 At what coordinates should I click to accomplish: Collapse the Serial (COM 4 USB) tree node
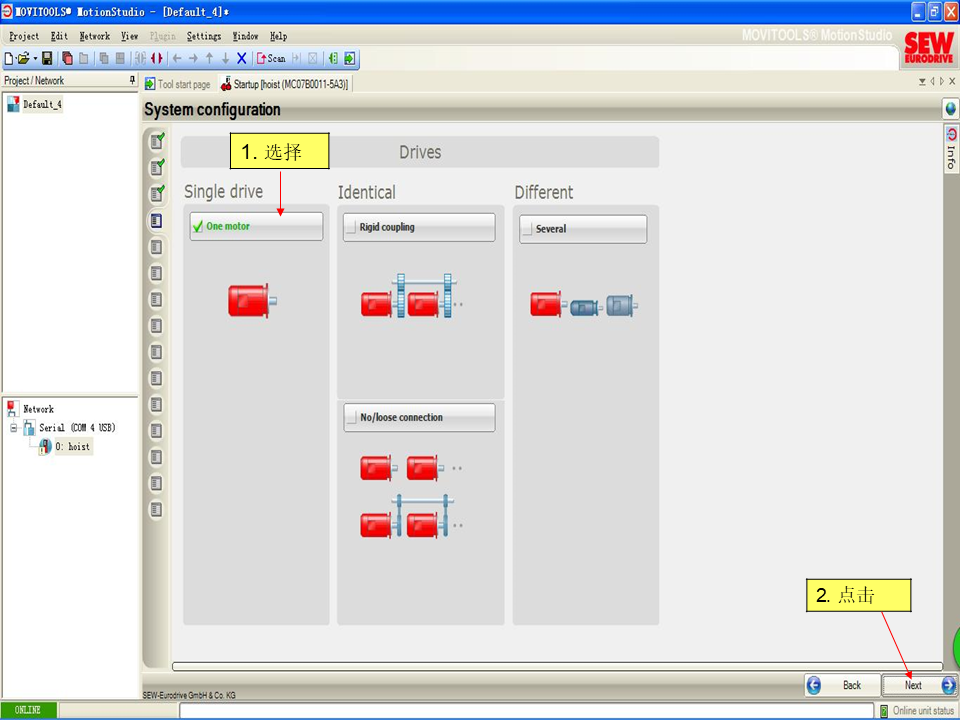(x=14, y=428)
